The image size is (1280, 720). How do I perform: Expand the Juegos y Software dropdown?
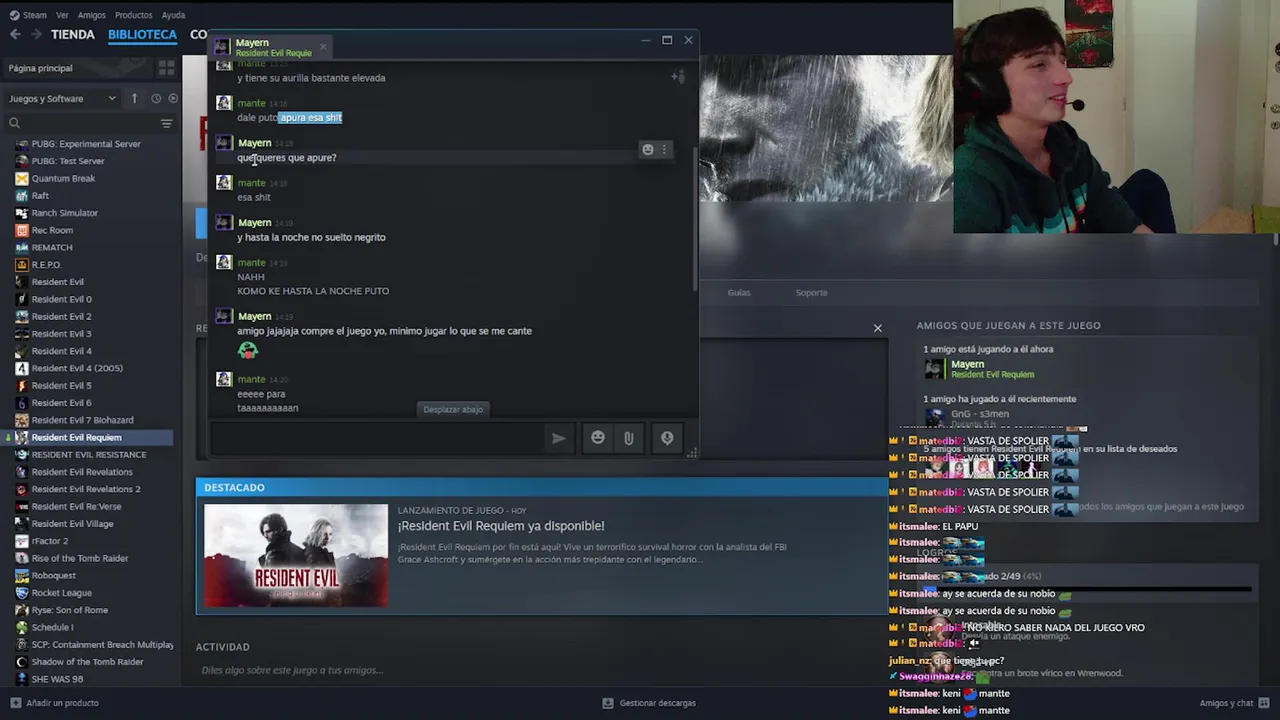point(62,98)
